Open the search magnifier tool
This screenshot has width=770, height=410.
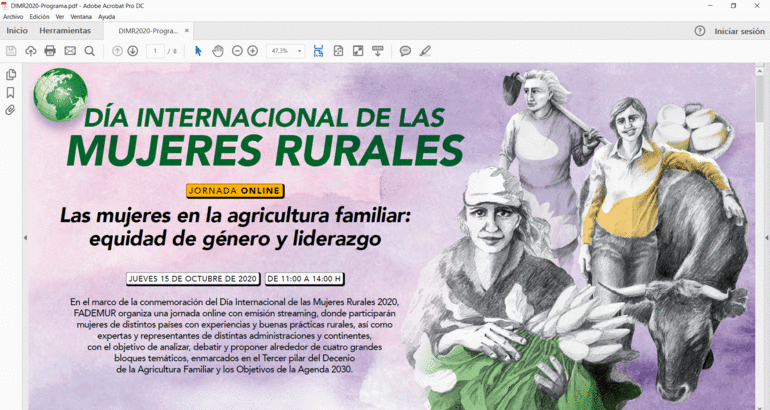click(90, 51)
